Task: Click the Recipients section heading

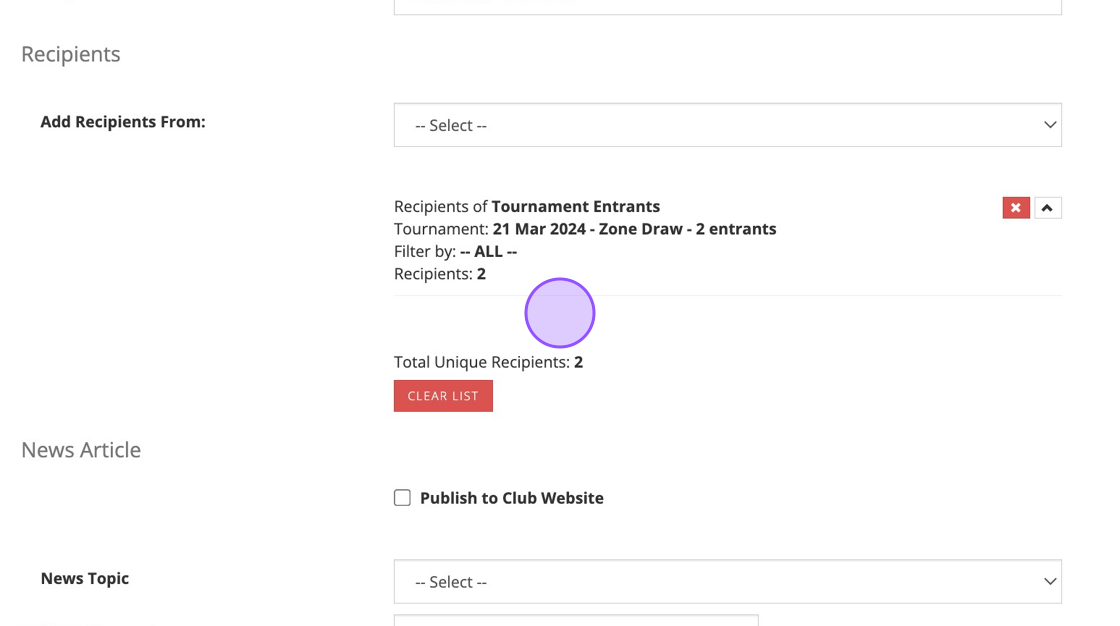Action: point(71,54)
